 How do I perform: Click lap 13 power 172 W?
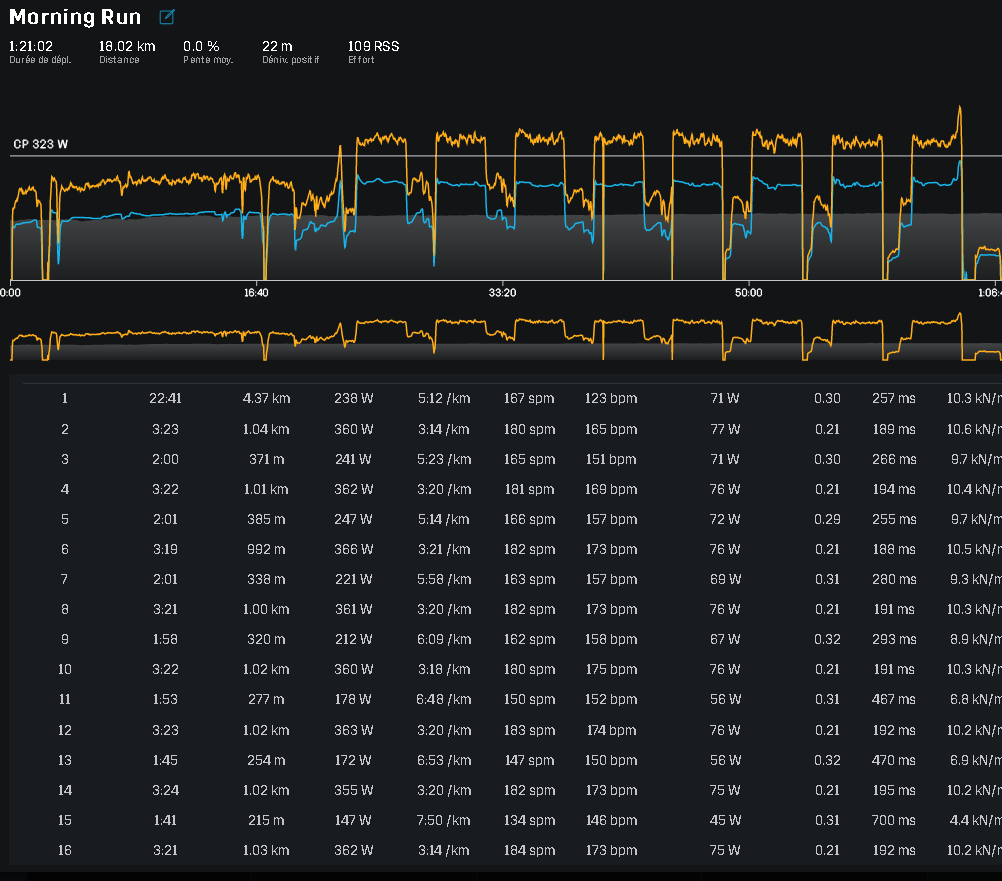tap(353, 760)
